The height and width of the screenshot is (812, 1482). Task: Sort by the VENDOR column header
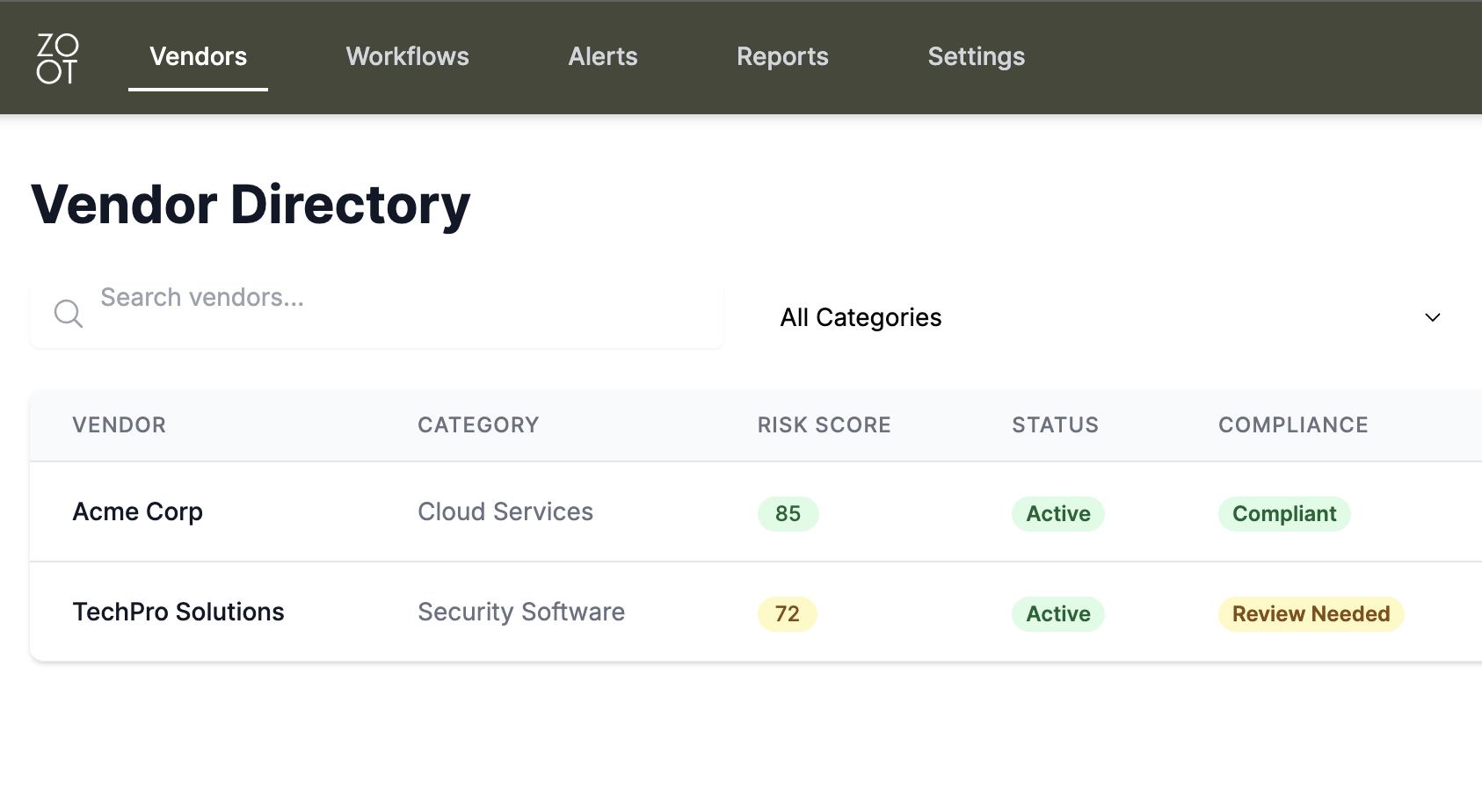pos(120,425)
